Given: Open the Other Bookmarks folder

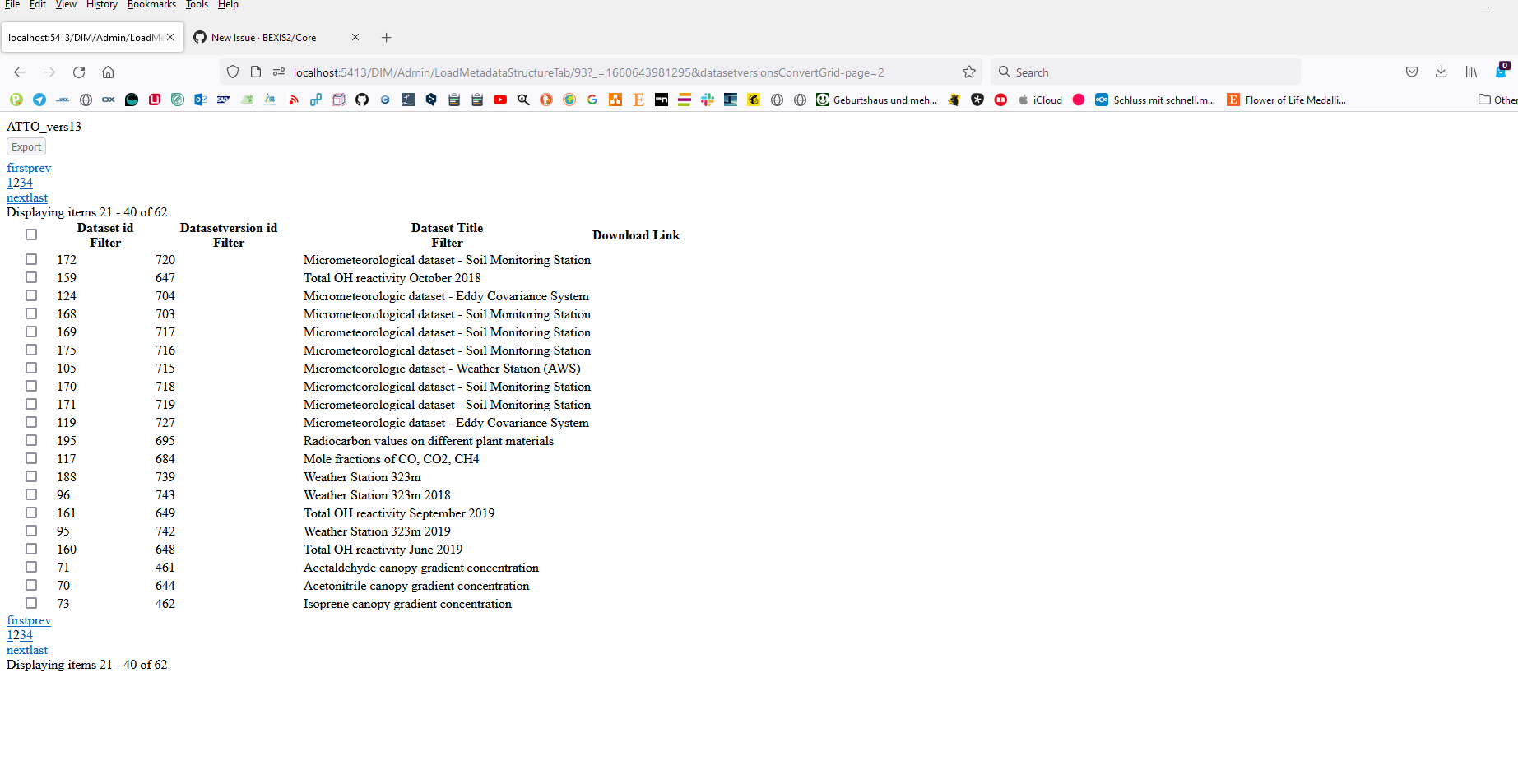Looking at the screenshot, I should (x=1497, y=100).
